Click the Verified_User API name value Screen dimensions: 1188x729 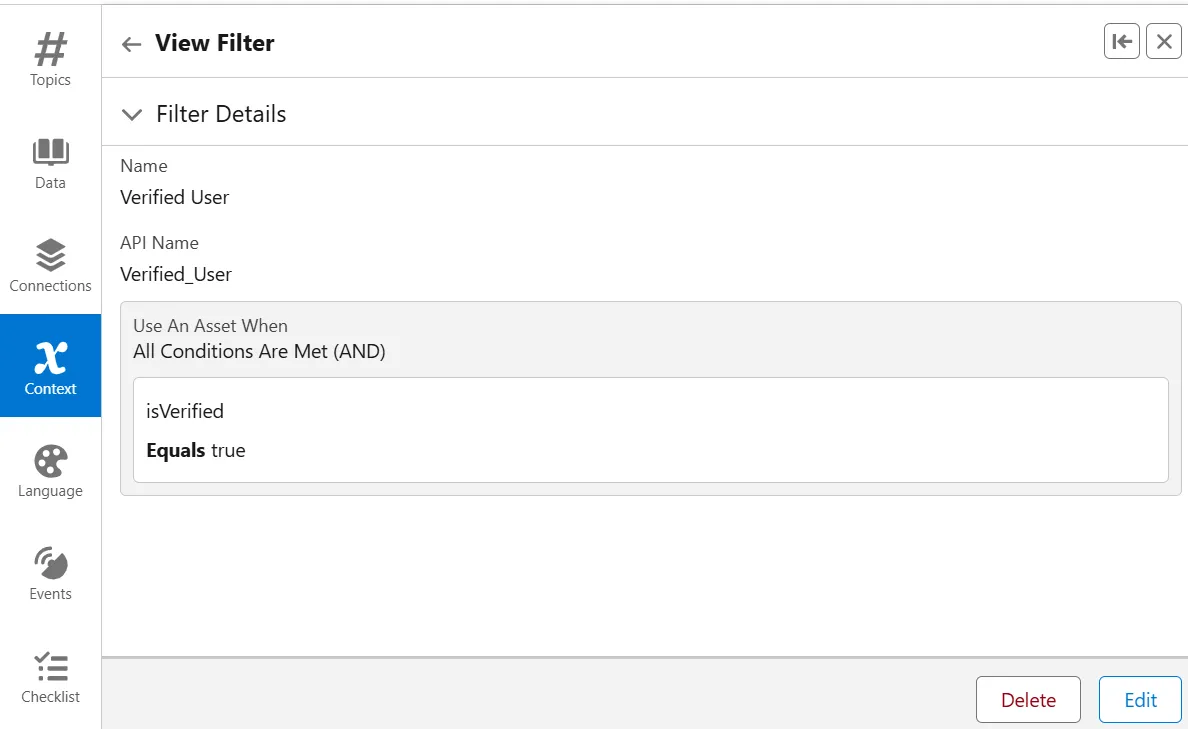point(176,274)
